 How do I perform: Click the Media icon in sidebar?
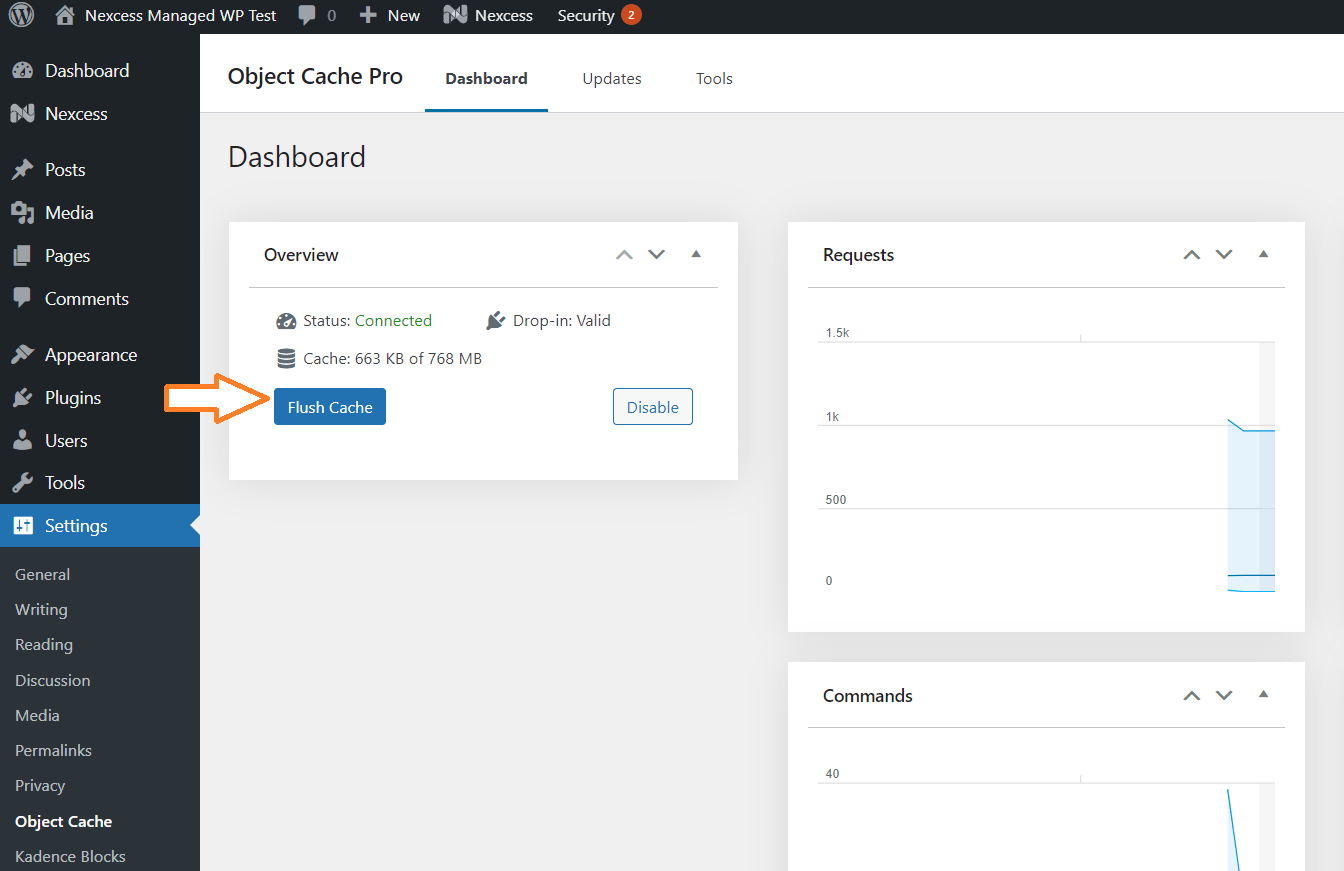pyautogui.click(x=22, y=213)
